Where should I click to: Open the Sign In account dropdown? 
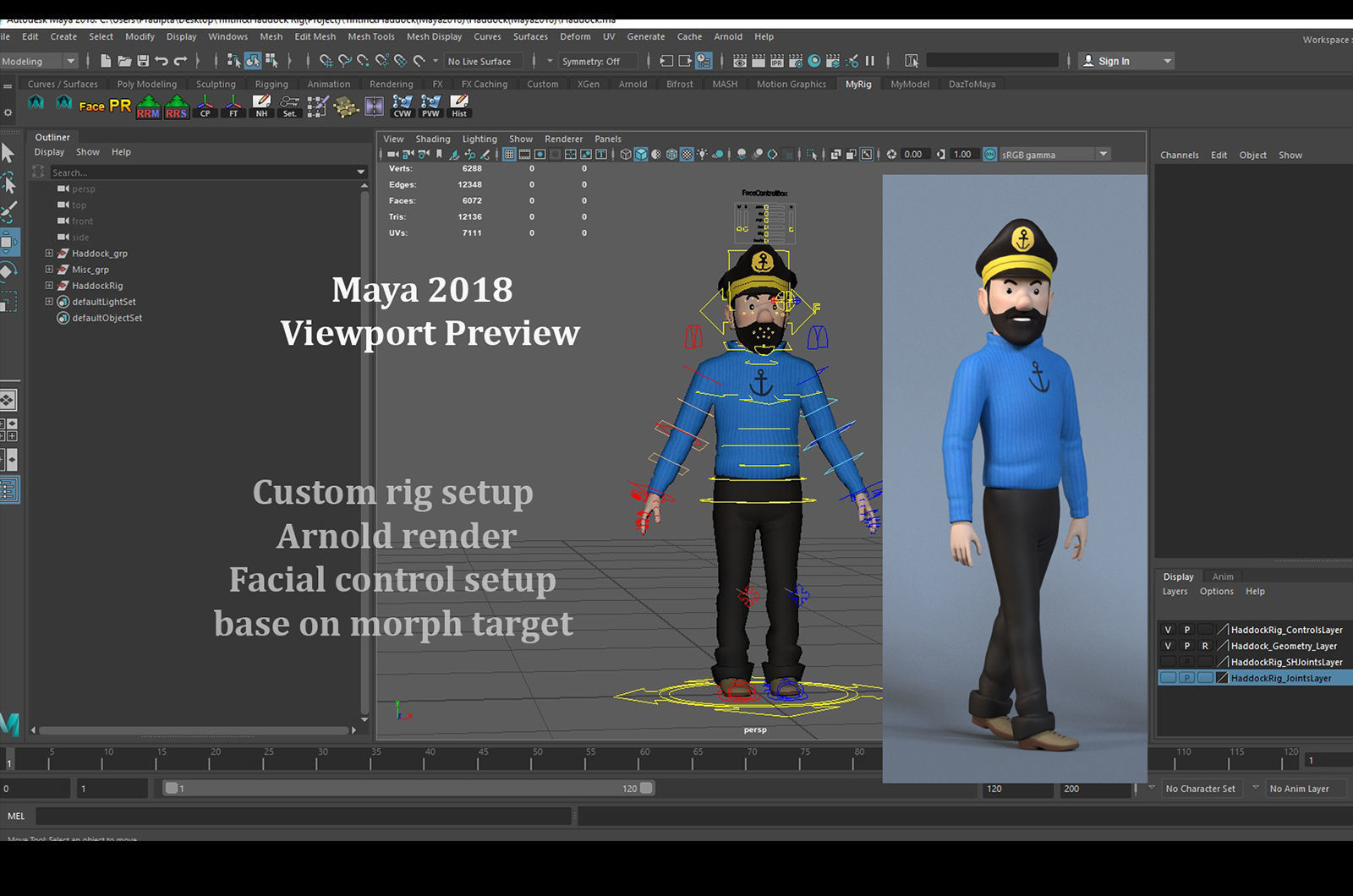[x=1127, y=61]
